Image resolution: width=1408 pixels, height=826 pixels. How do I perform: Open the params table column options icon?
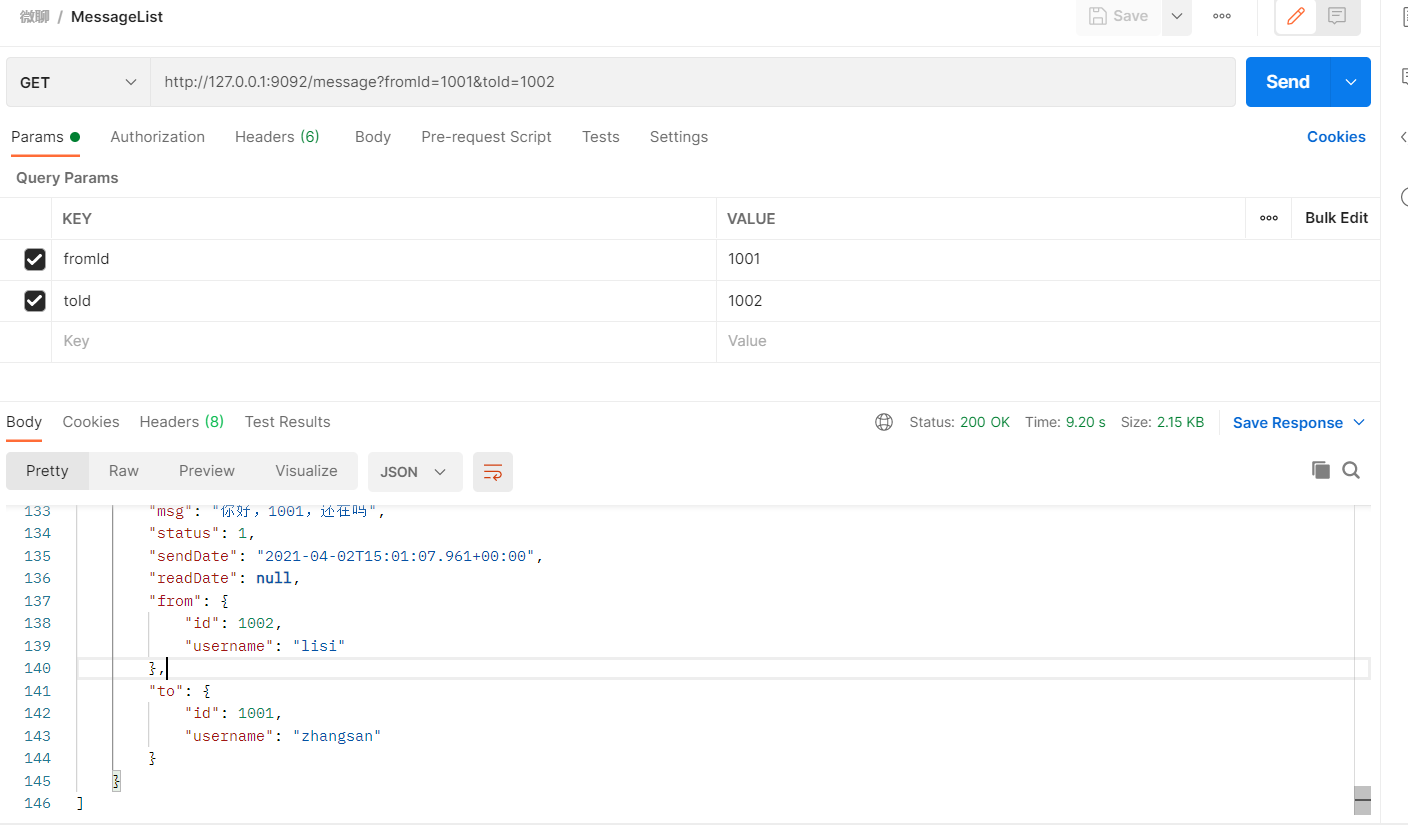1269,218
